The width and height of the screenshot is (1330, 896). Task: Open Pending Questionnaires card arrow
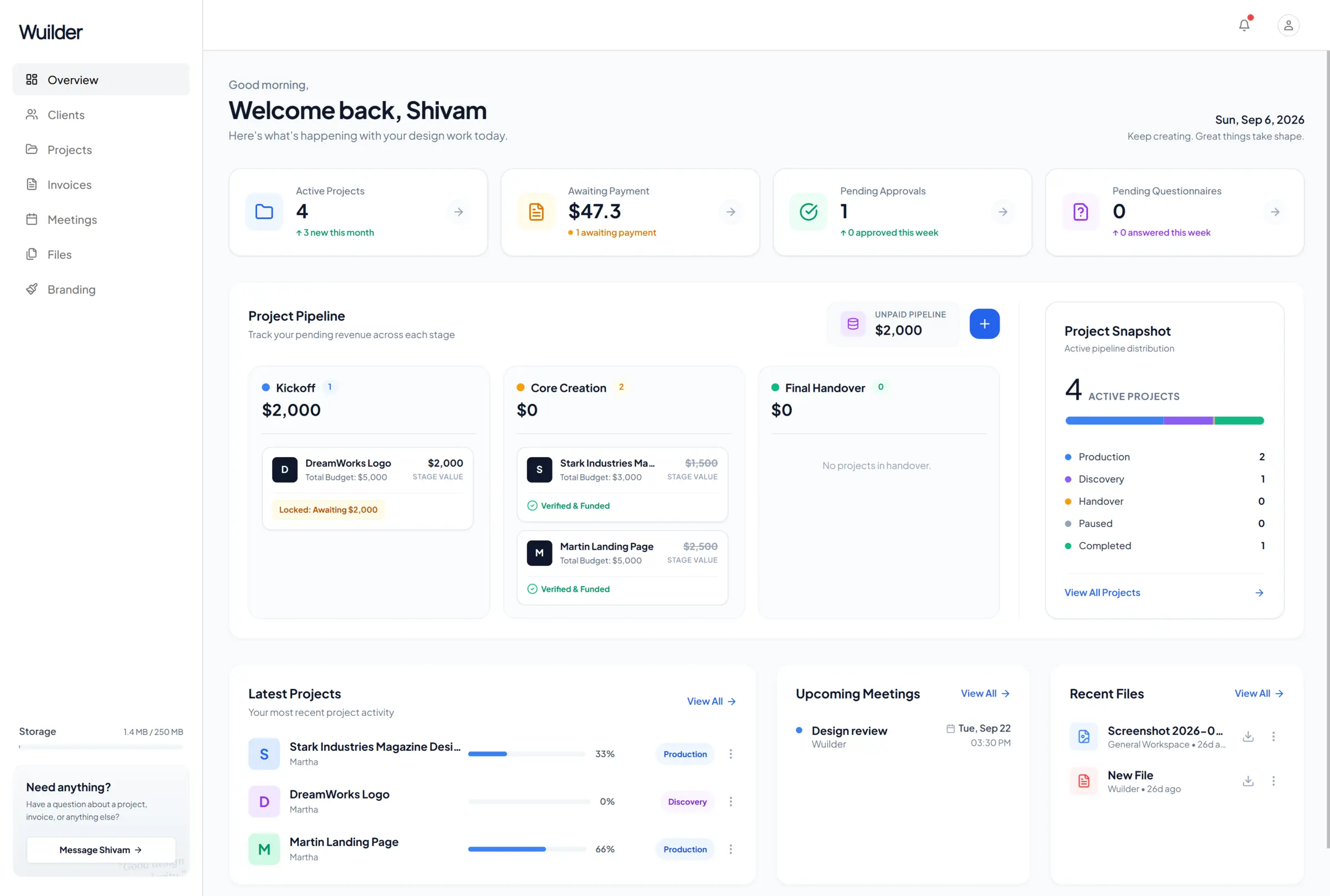(x=1275, y=212)
